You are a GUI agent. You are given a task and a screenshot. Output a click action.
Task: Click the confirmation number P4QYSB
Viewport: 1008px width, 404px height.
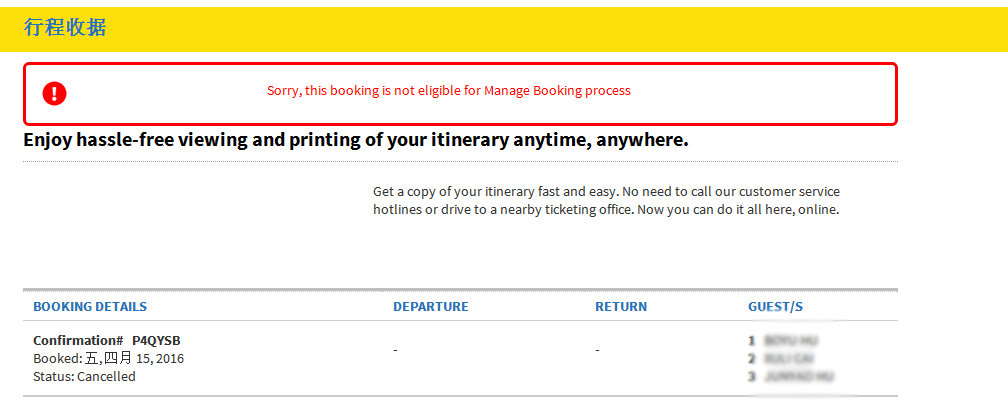click(156, 340)
